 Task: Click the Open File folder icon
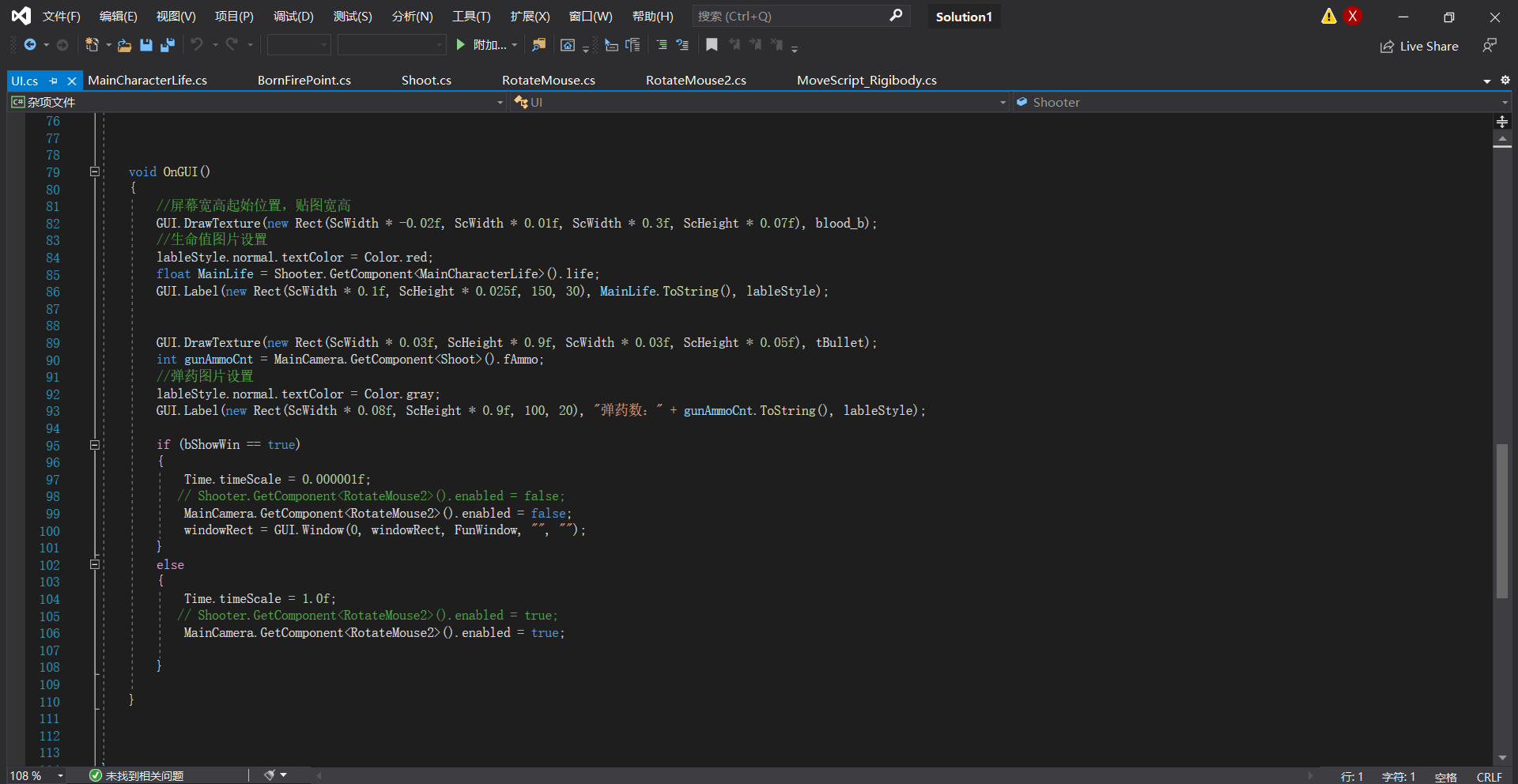pyautogui.click(x=124, y=45)
